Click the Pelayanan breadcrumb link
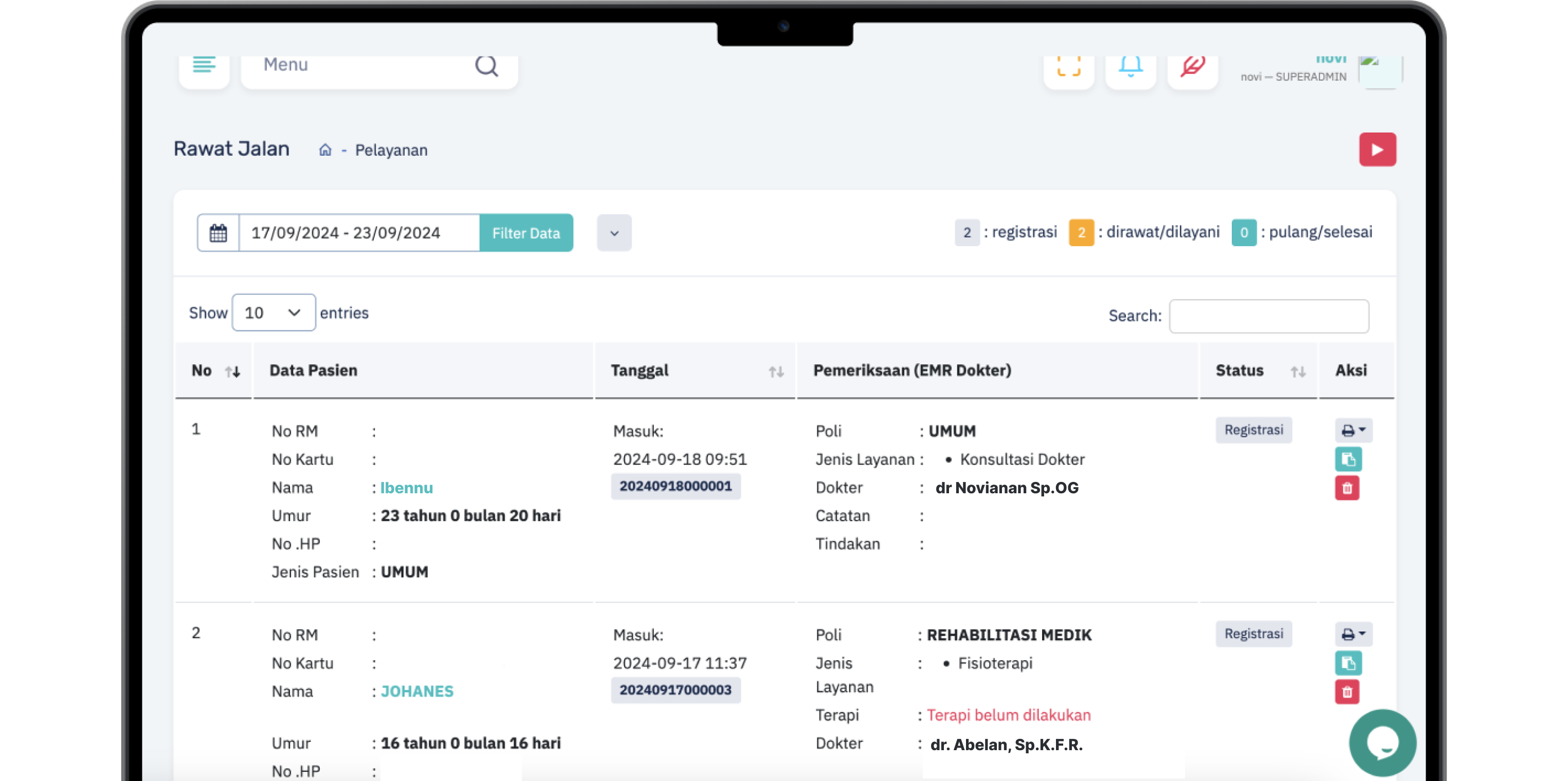 [x=391, y=150]
